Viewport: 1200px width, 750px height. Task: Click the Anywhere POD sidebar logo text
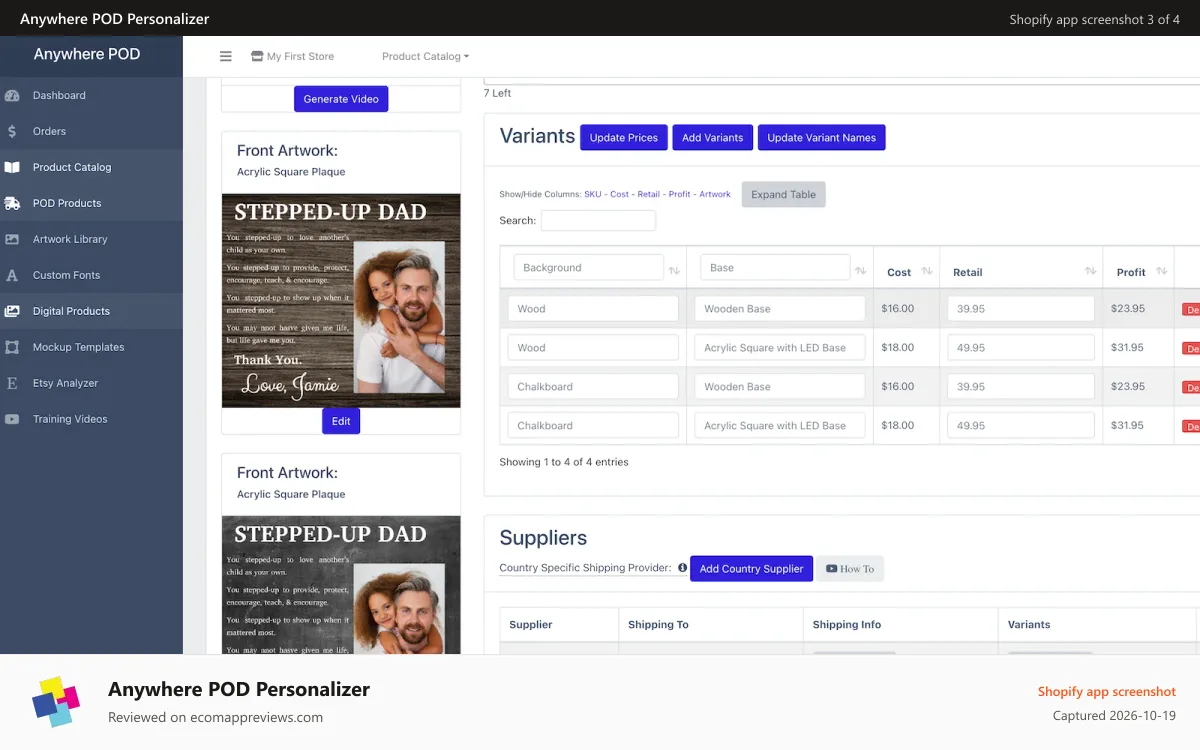coord(87,54)
